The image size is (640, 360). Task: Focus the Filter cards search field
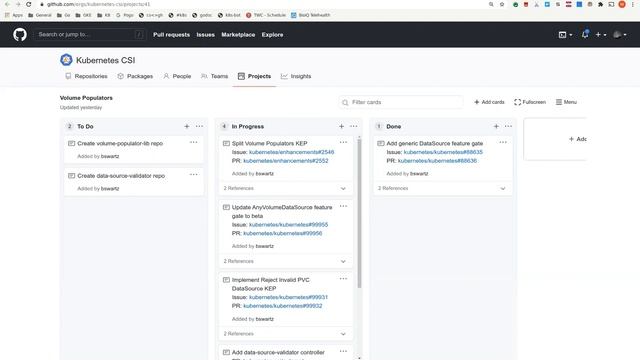(401, 102)
